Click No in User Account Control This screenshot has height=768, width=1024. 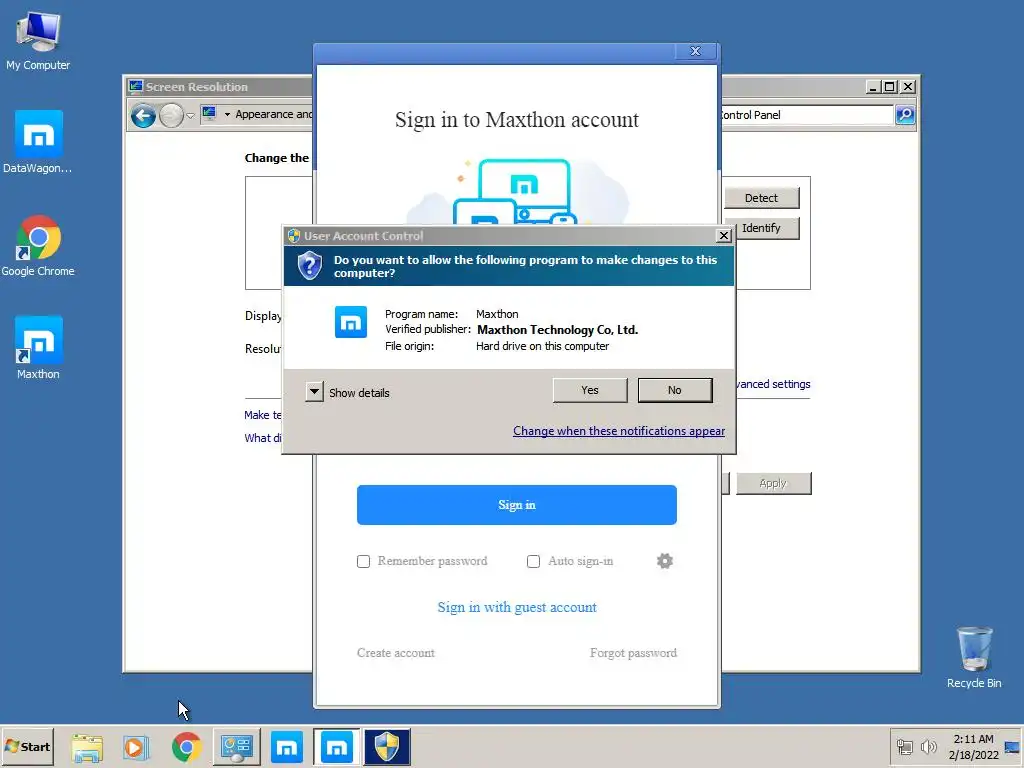[675, 390]
